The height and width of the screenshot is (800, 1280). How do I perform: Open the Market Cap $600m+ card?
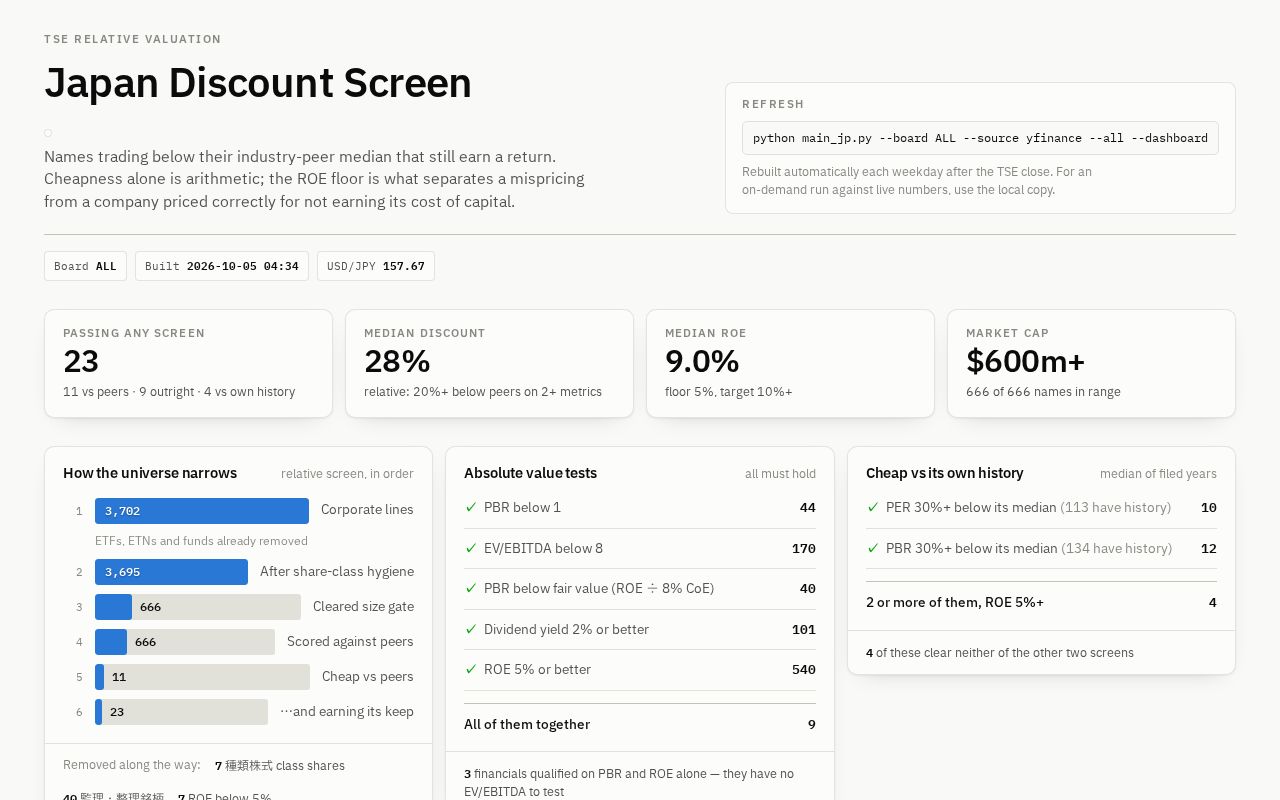(1091, 363)
